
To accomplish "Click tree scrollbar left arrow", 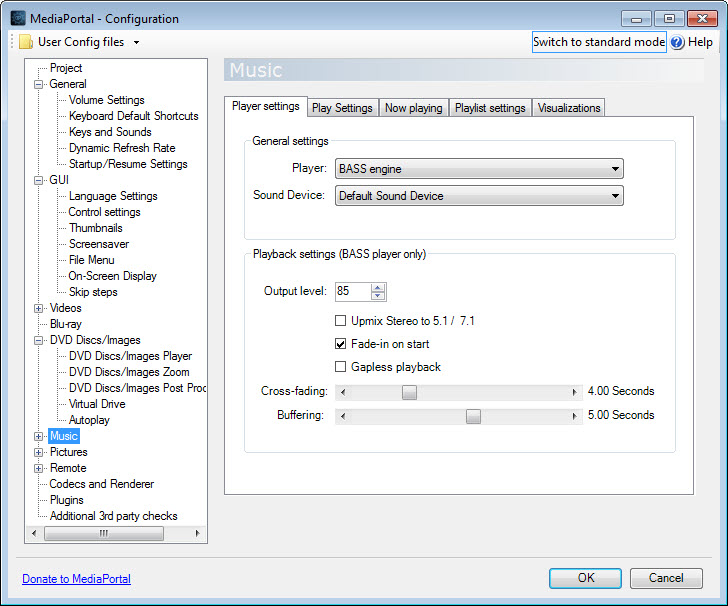I will click(34, 533).
